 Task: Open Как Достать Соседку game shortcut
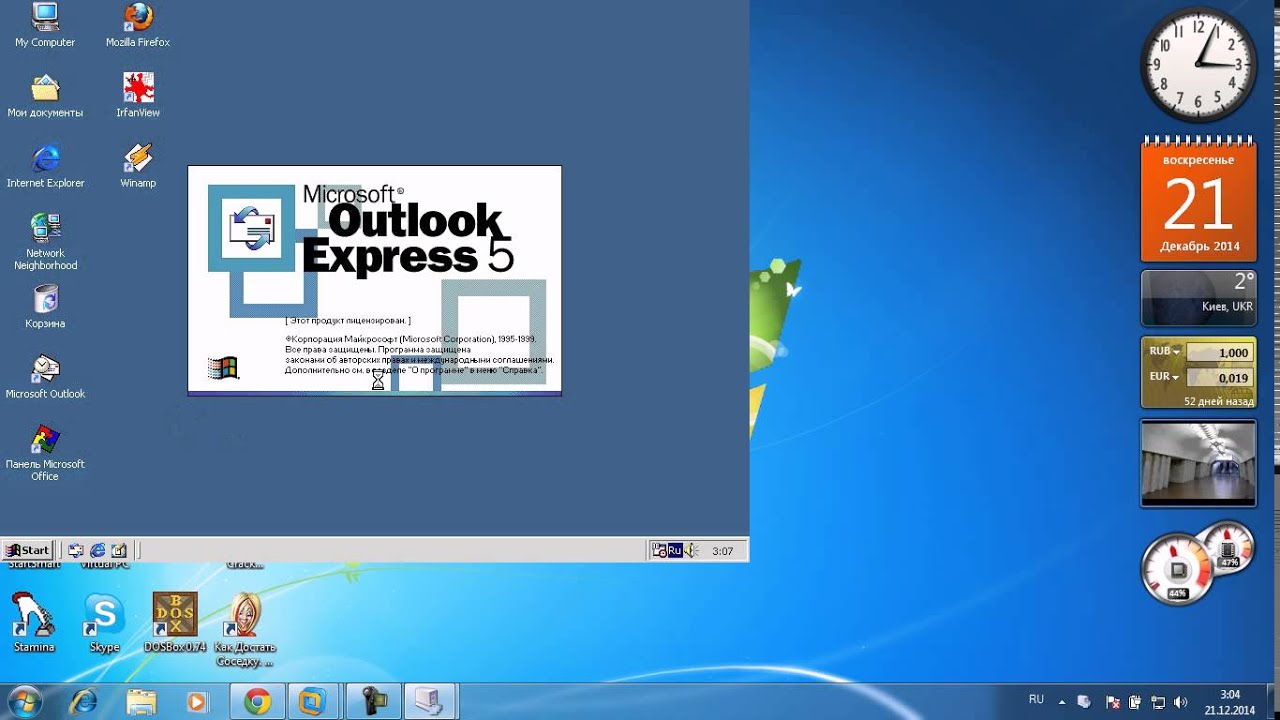244,630
